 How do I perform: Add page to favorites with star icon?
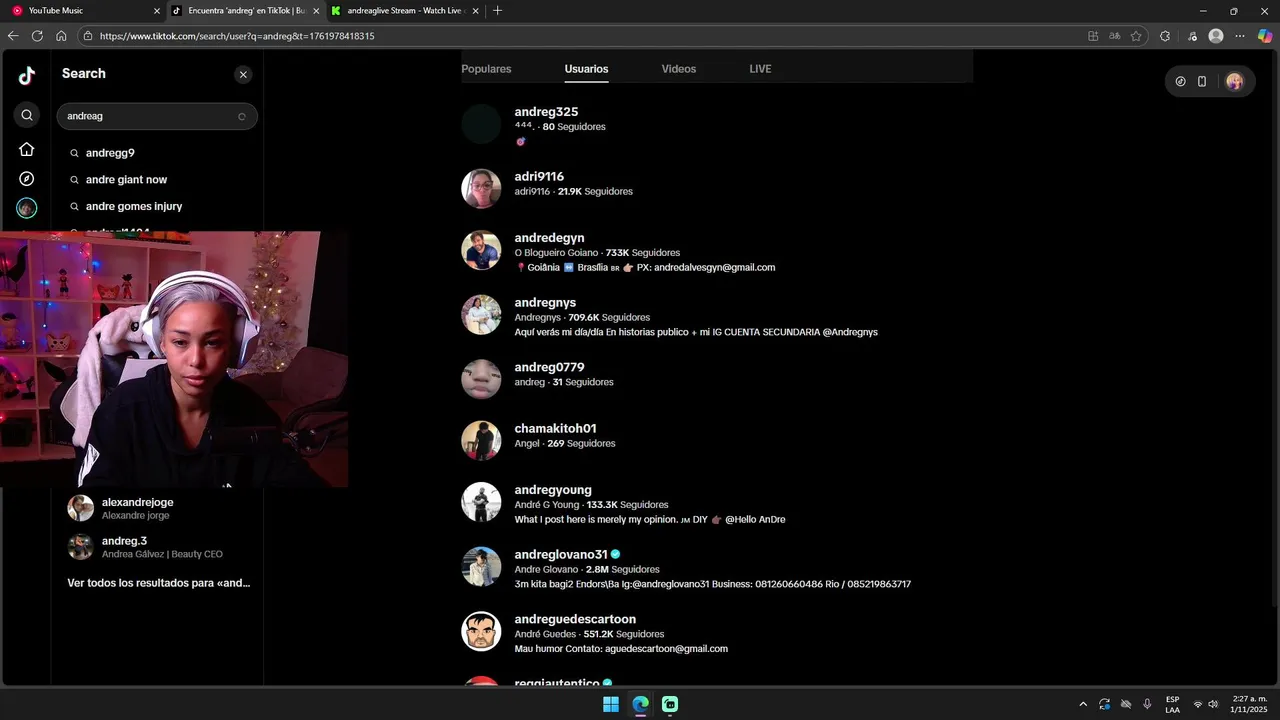1136,36
